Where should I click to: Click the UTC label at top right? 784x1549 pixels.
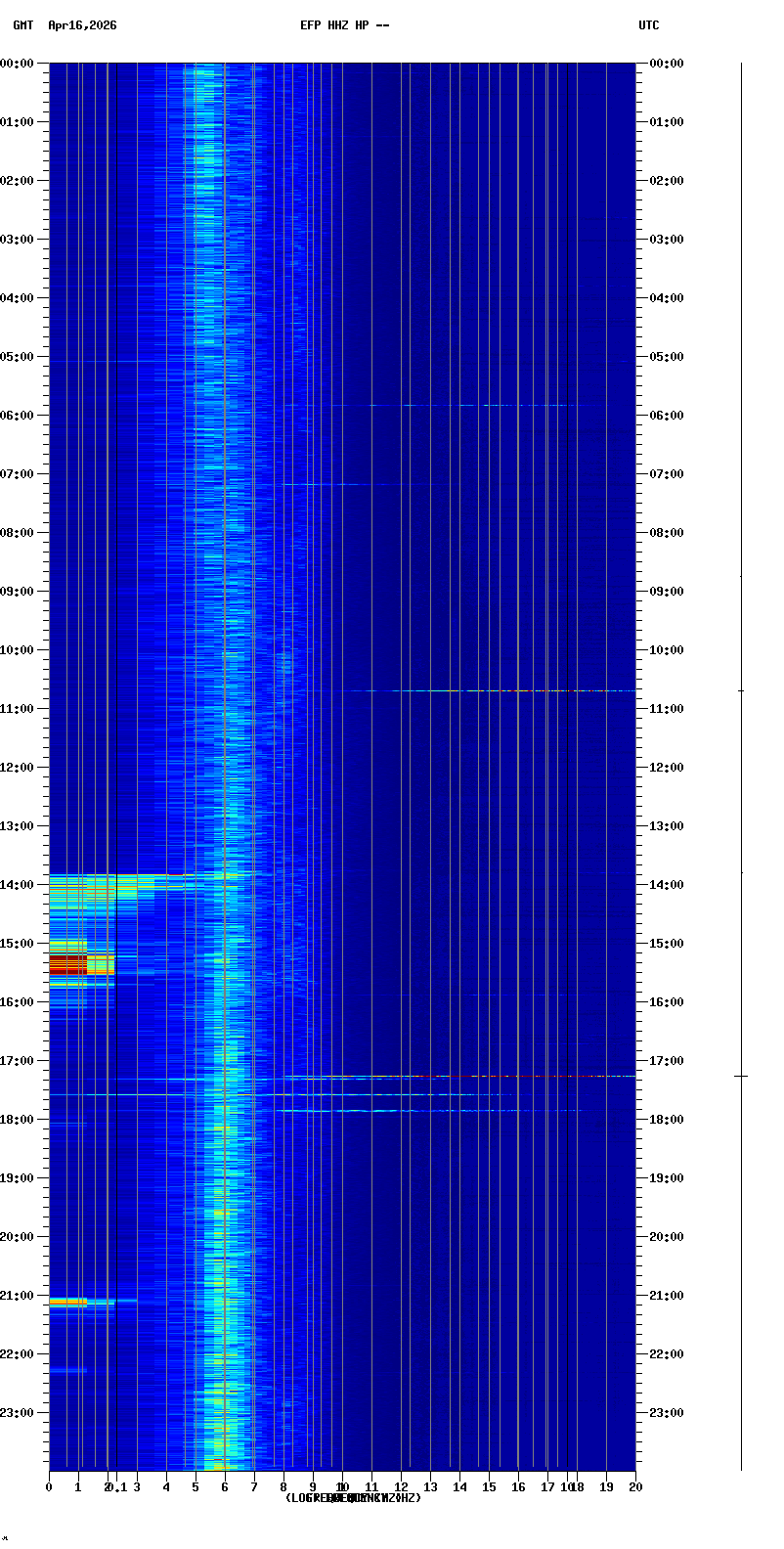tap(648, 25)
